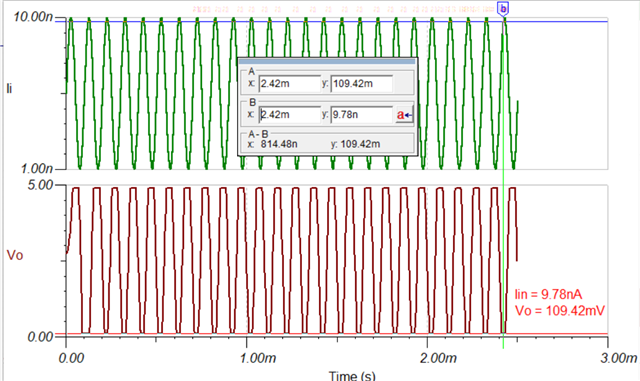Viewport: 640px width, 381px height.
Task: Click cursor A's y field showing 109.42m
Action: click(x=362, y=84)
